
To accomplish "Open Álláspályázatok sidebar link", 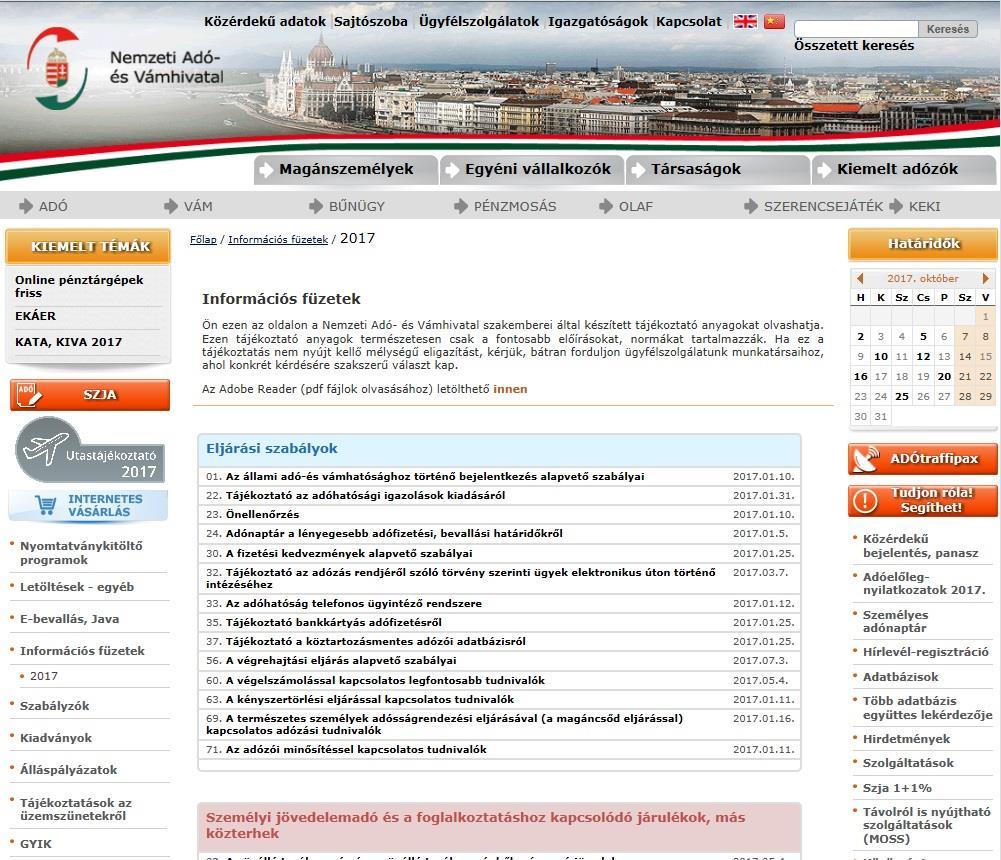I will (x=68, y=770).
